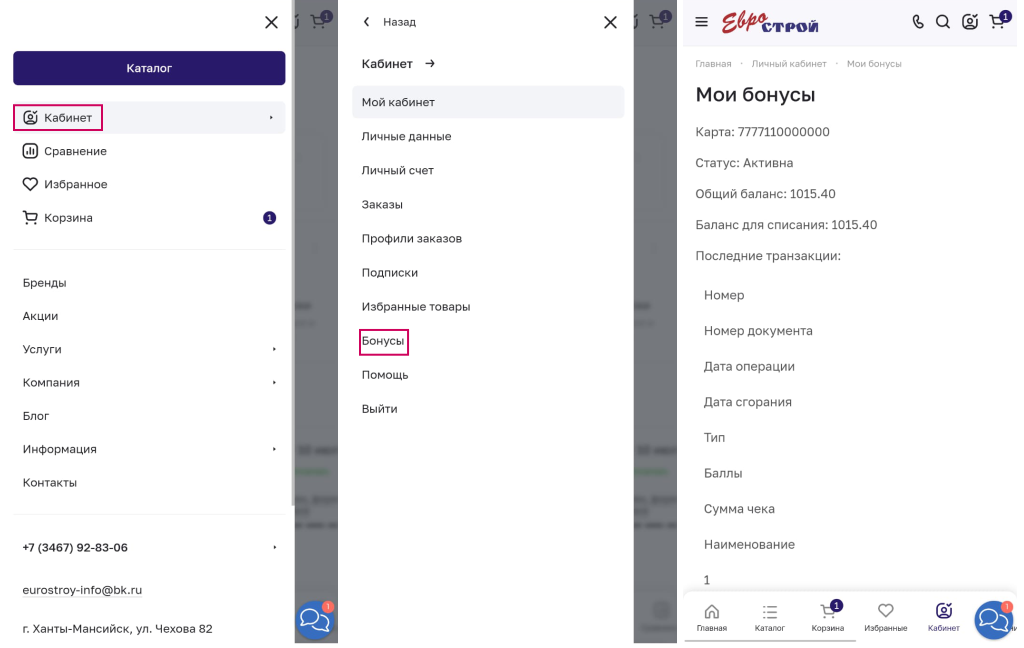Choose Профили заказов menu entry

pos(411,238)
